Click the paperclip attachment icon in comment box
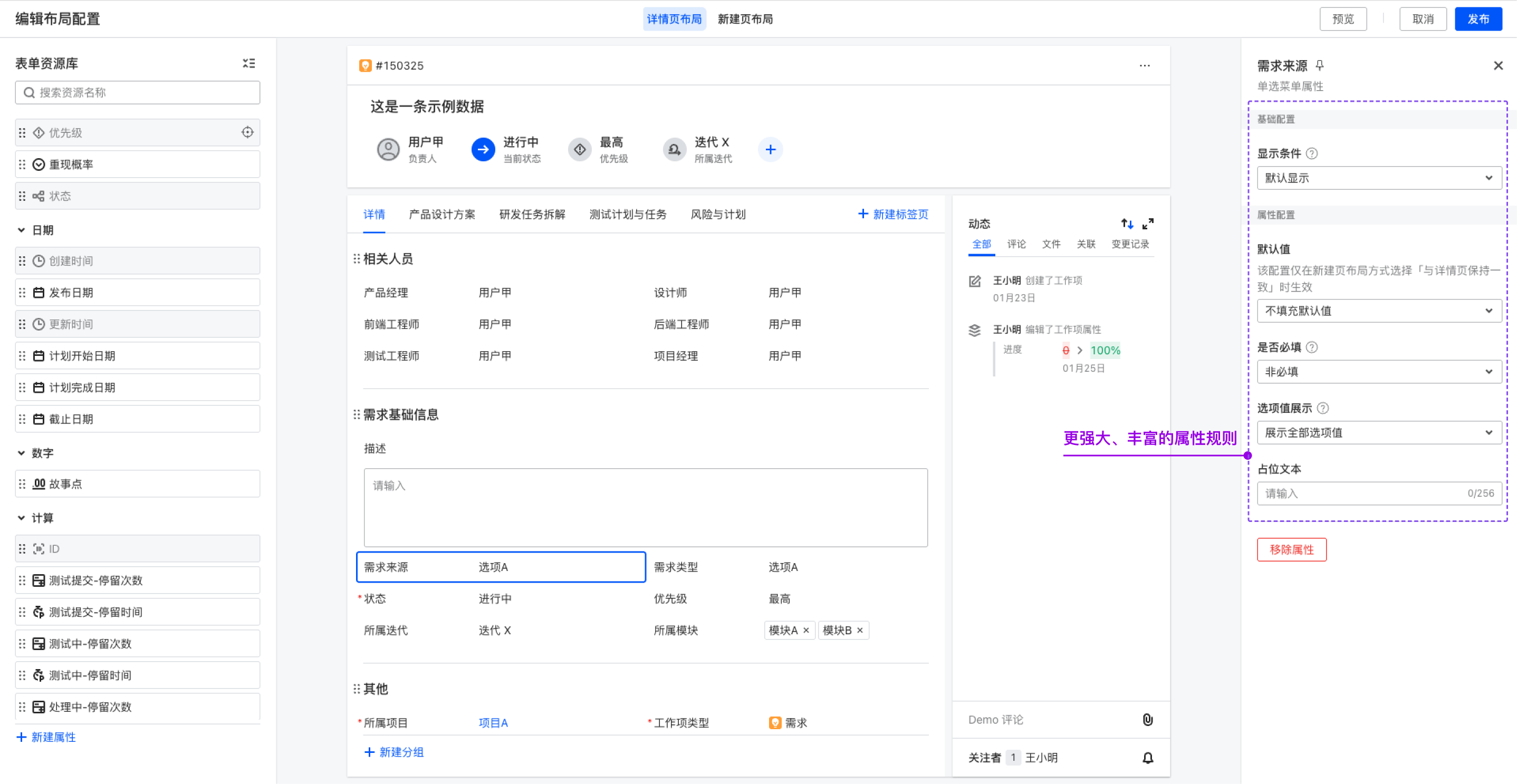This screenshot has width=1517, height=784. pos(1147,719)
